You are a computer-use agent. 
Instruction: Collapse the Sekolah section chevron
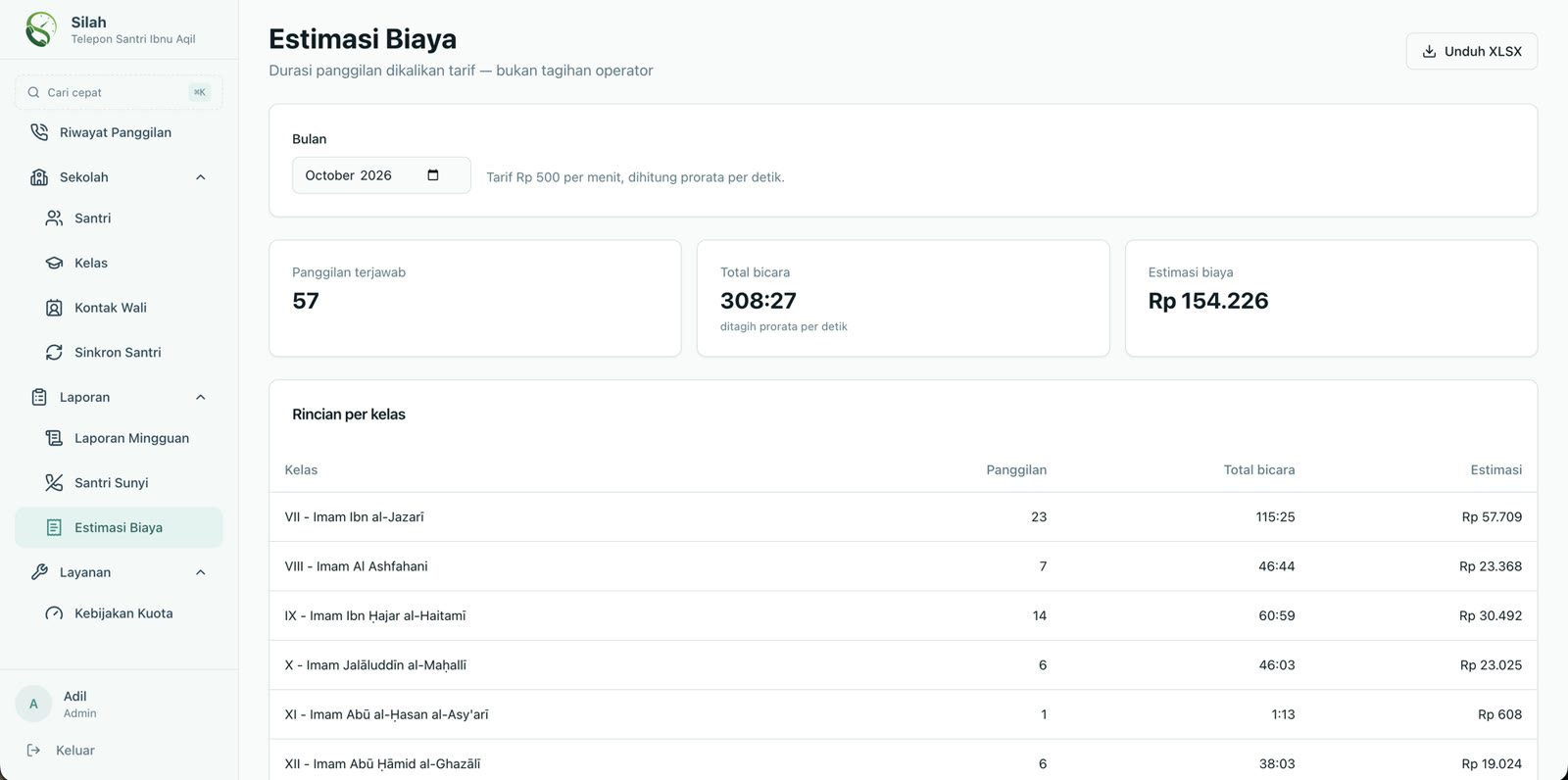(201, 177)
